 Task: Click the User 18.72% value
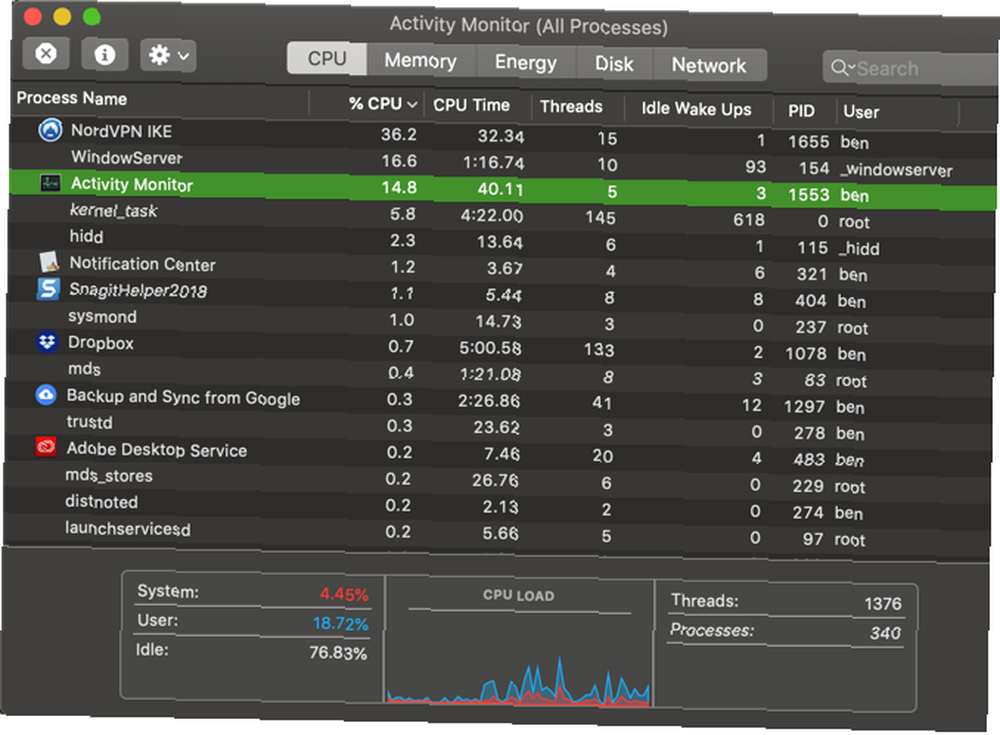(x=340, y=623)
